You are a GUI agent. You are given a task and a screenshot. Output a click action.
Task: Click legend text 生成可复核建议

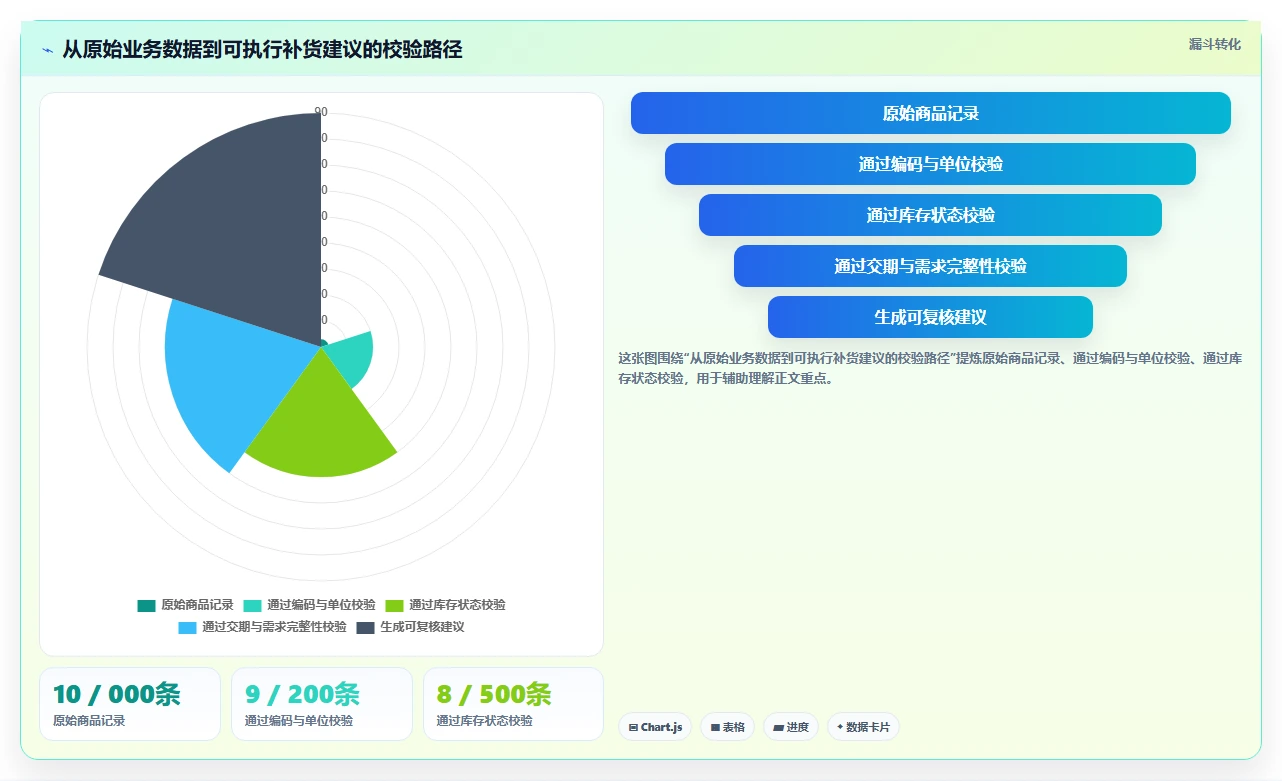click(x=422, y=627)
